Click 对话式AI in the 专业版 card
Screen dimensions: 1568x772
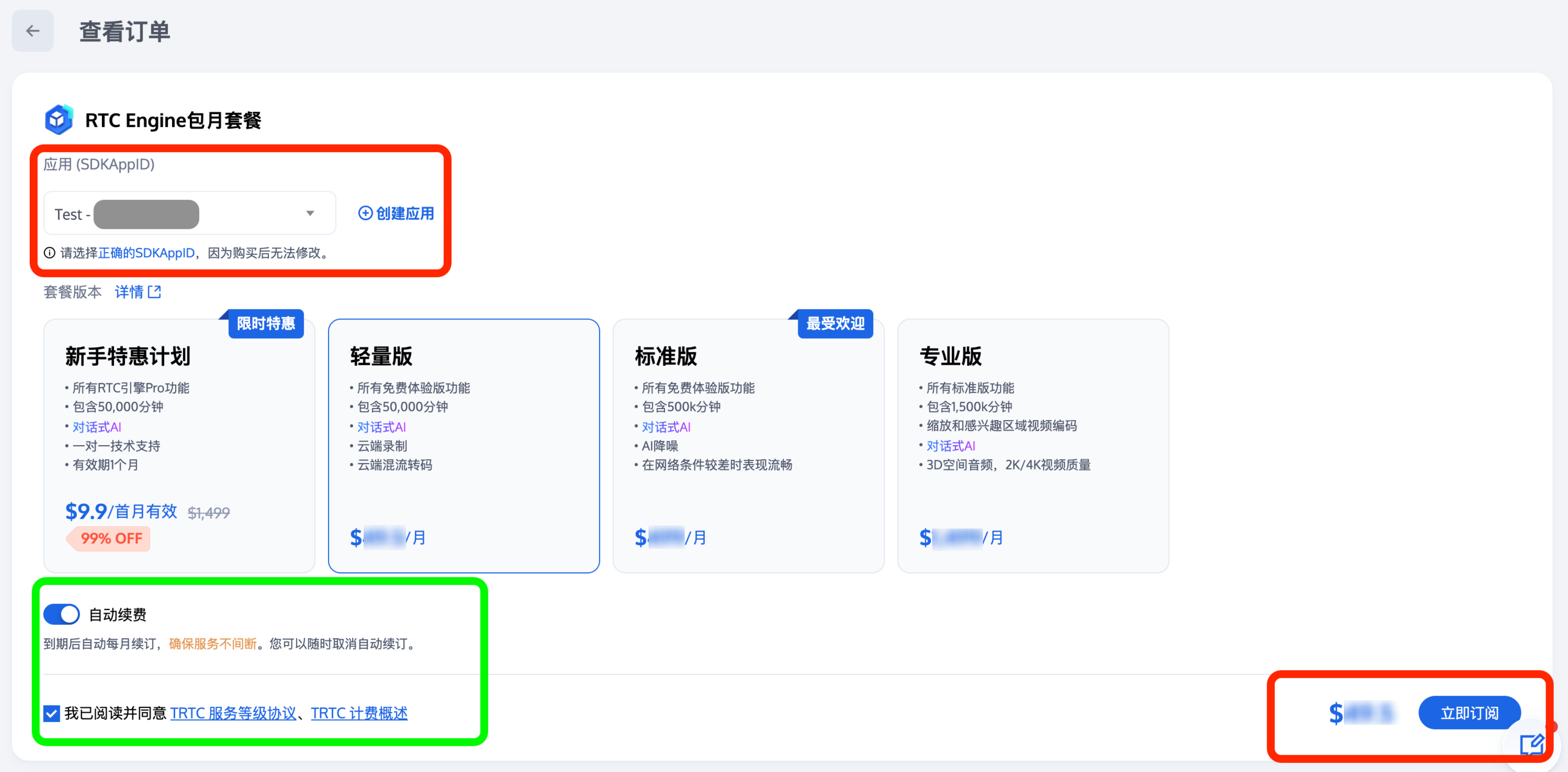[951, 446]
